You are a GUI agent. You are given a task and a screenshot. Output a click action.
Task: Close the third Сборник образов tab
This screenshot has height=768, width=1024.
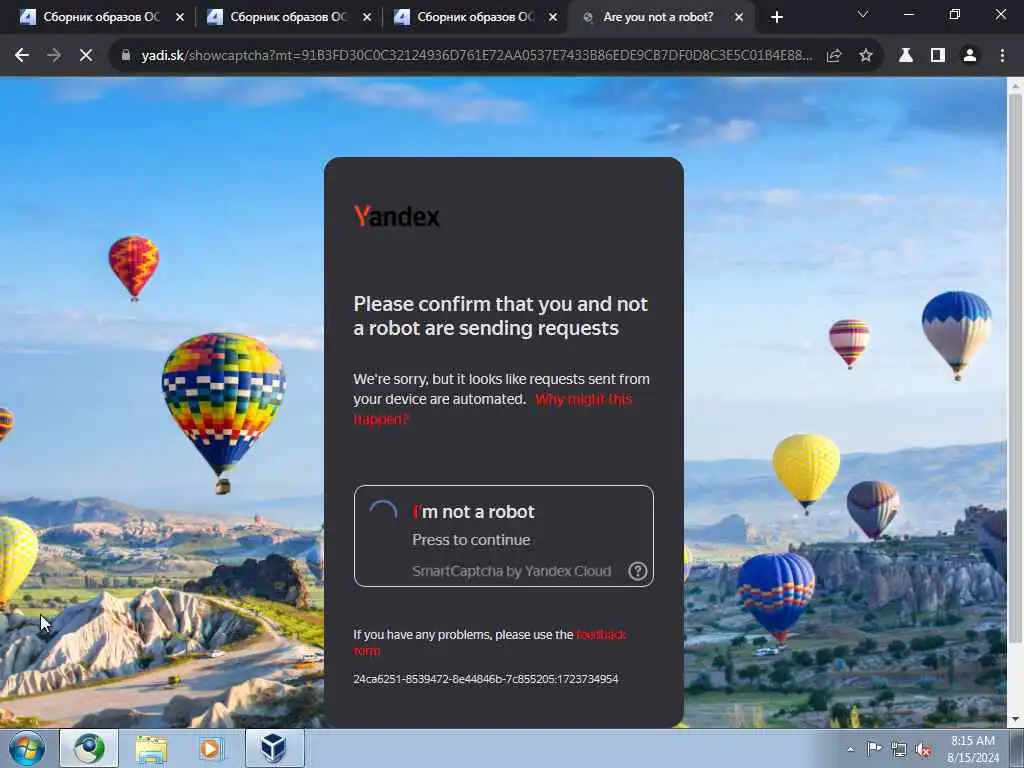pyautogui.click(x=553, y=17)
